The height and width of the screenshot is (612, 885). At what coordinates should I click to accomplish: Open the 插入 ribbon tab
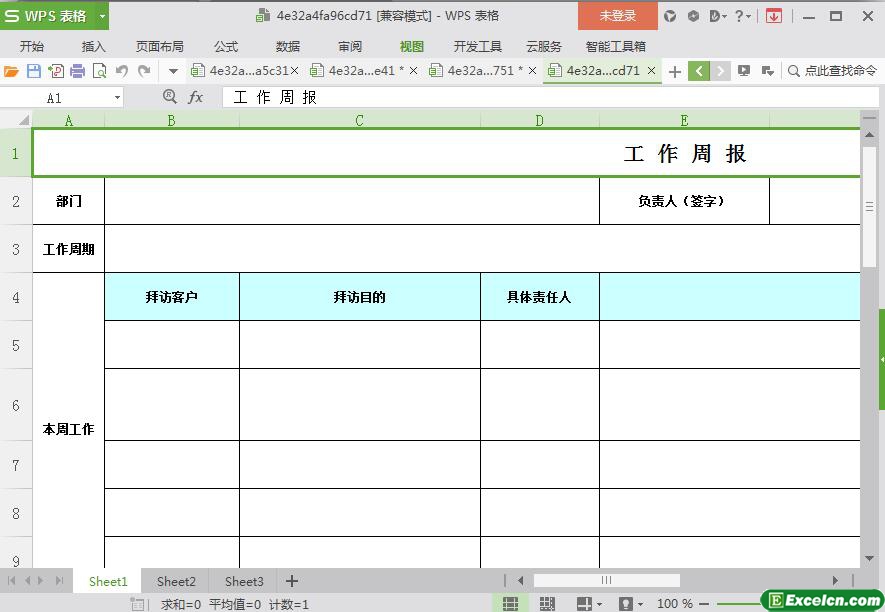pos(93,46)
